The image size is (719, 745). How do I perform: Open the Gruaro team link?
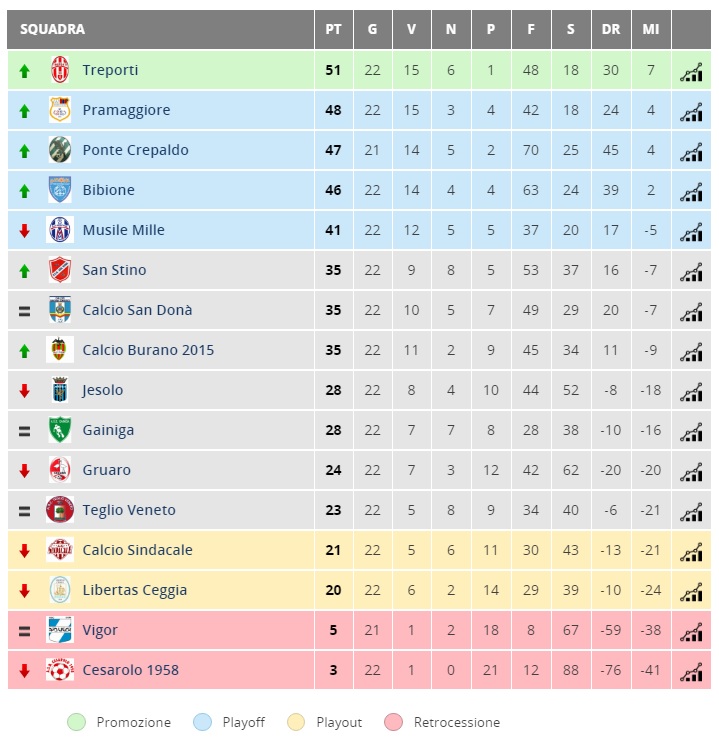tap(106, 470)
